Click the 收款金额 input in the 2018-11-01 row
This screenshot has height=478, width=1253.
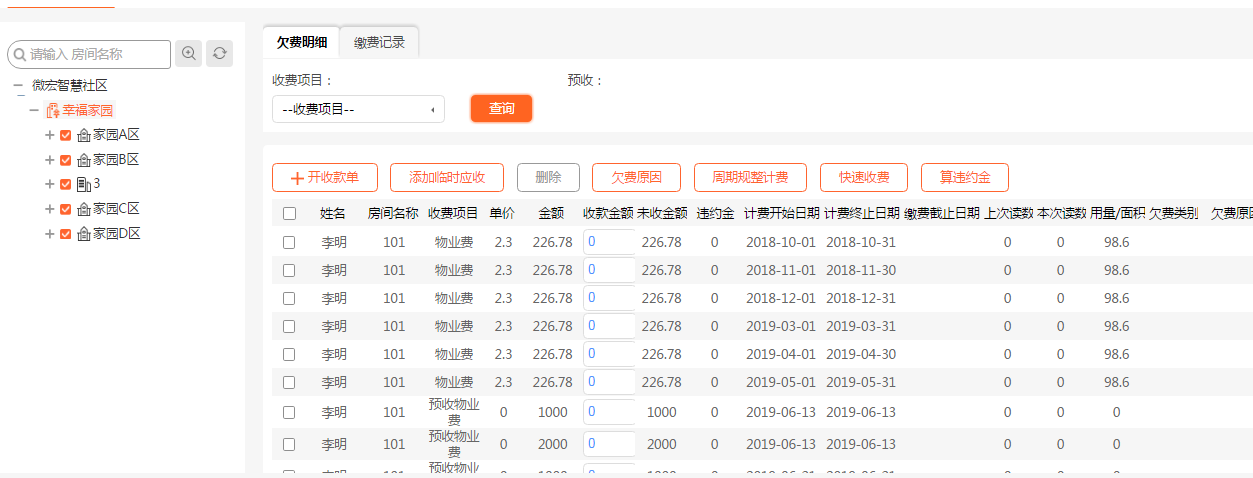pyautogui.click(x=609, y=270)
